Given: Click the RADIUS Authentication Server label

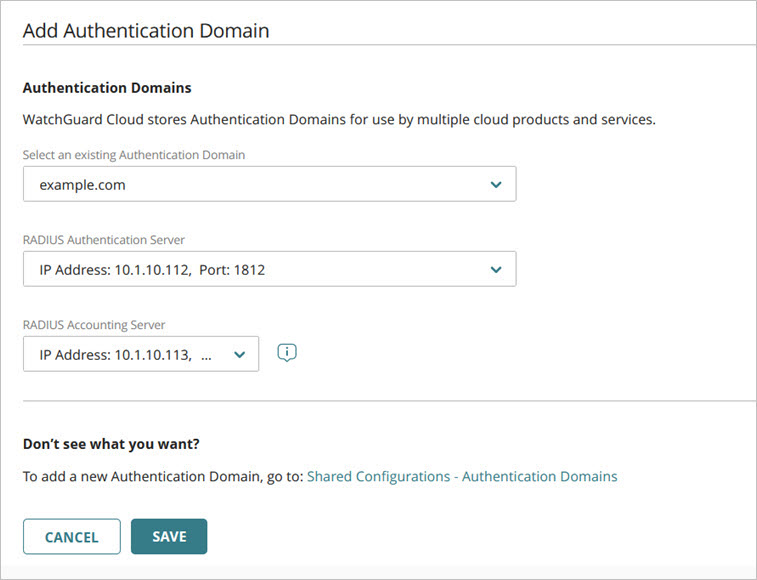Looking at the screenshot, I should point(104,239).
